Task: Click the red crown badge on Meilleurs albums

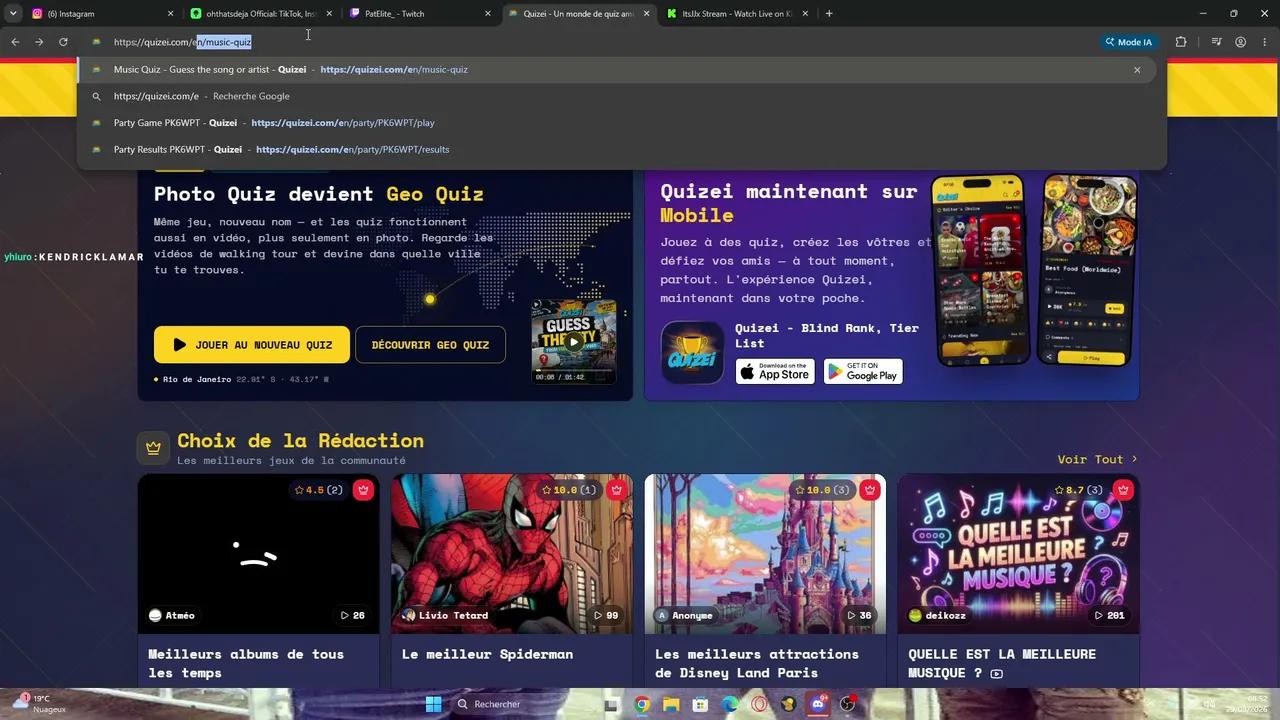Action: tap(363, 490)
